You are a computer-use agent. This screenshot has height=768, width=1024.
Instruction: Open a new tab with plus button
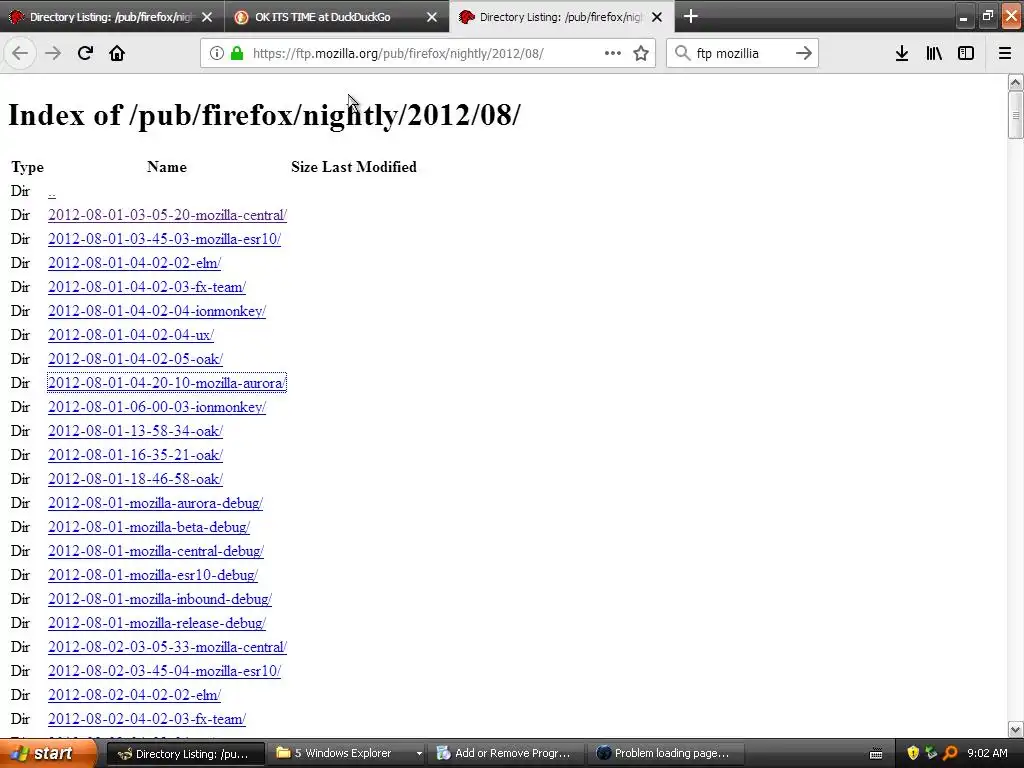click(690, 16)
